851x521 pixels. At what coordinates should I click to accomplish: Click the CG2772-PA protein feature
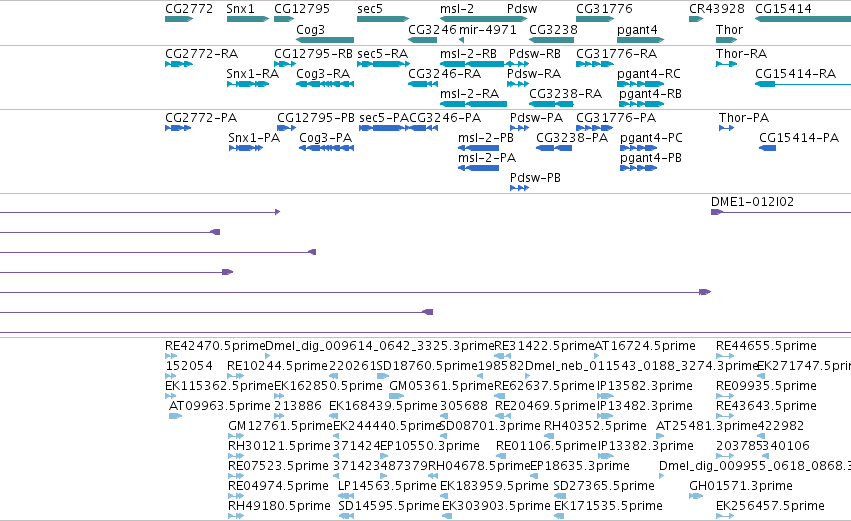coord(178,128)
